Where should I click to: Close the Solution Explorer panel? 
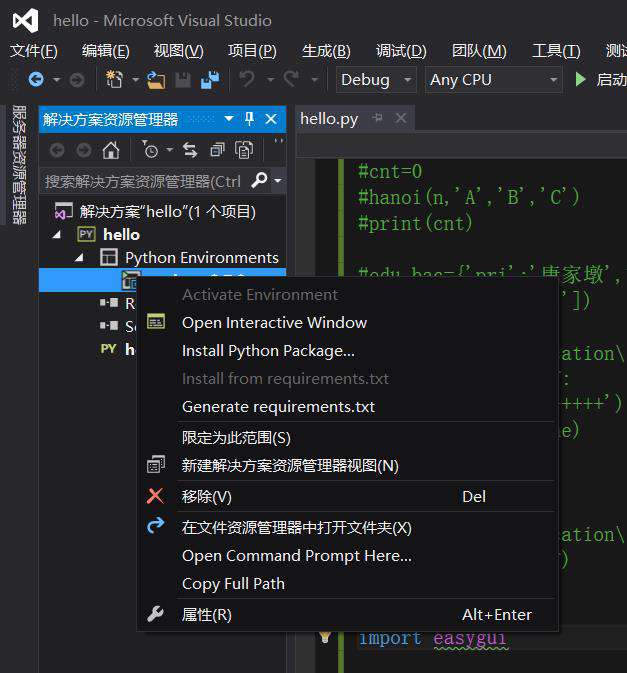pos(271,119)
